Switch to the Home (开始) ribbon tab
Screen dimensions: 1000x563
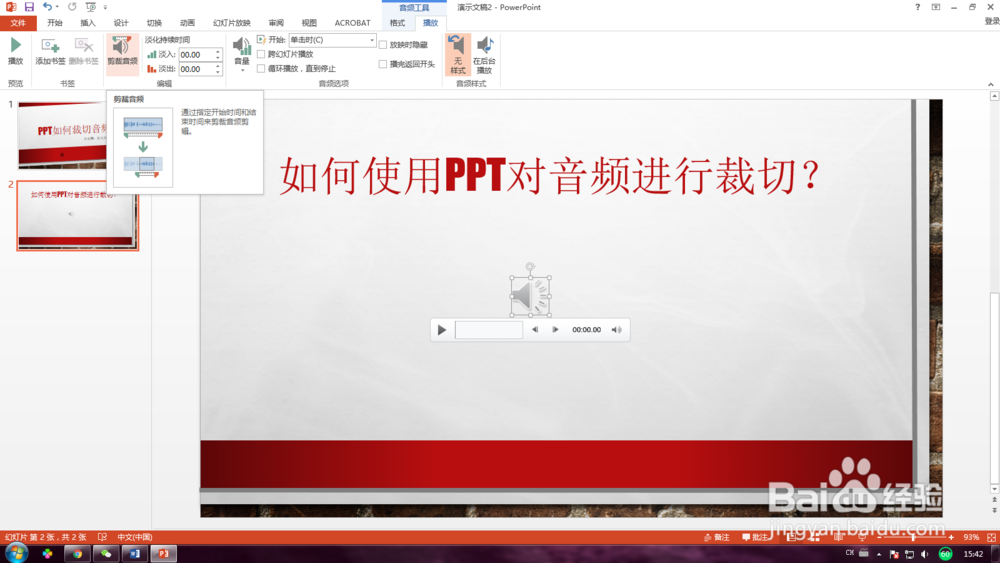(x=55, y=23)
